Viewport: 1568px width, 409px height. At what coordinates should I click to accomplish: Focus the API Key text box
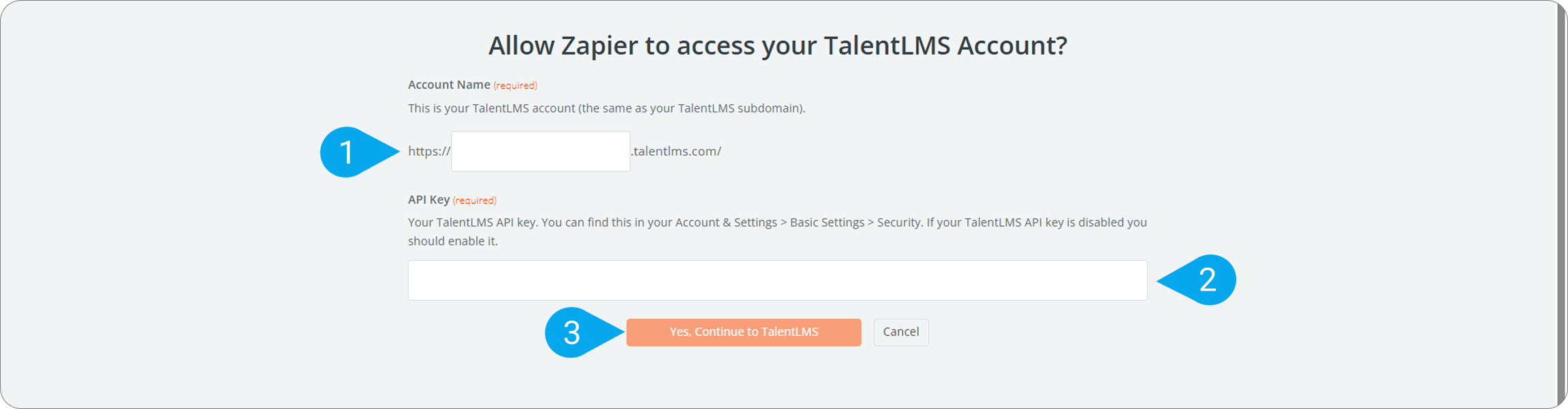777,280
